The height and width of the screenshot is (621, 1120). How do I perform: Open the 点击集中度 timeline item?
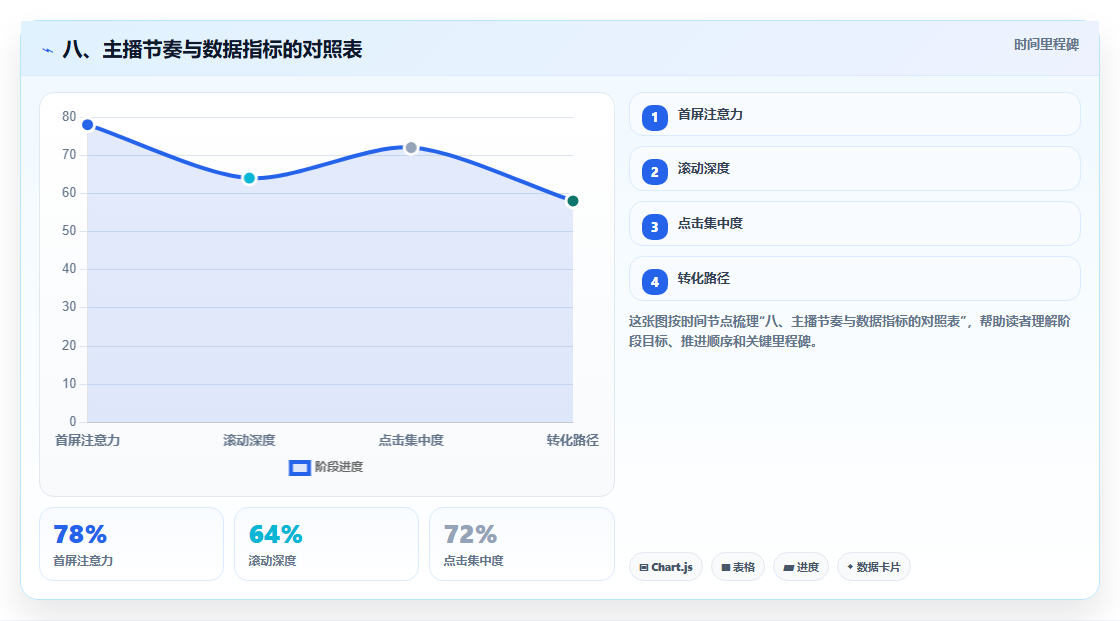(854, 224)
